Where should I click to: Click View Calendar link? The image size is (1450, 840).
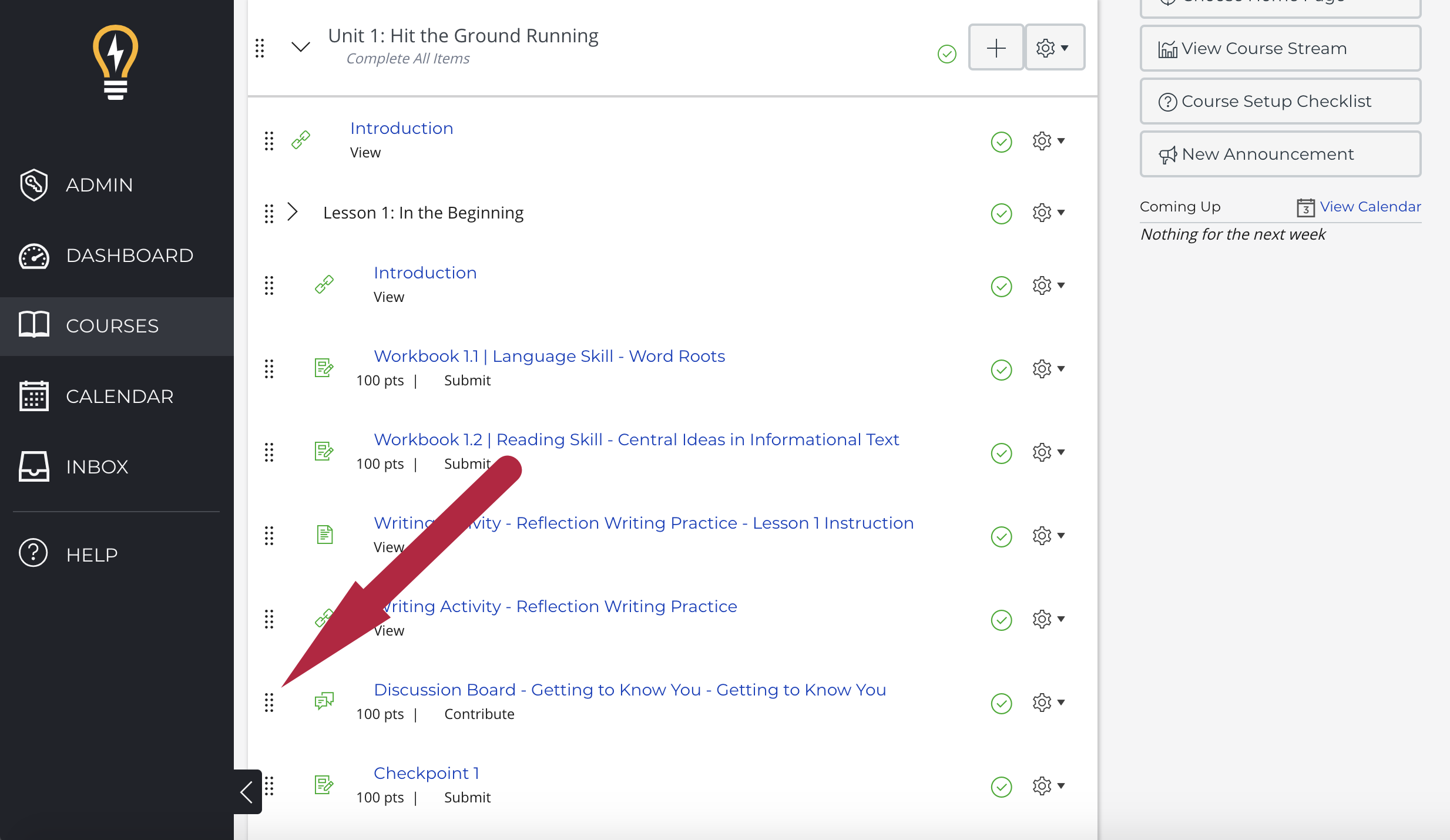click(x=1370, y=207)
